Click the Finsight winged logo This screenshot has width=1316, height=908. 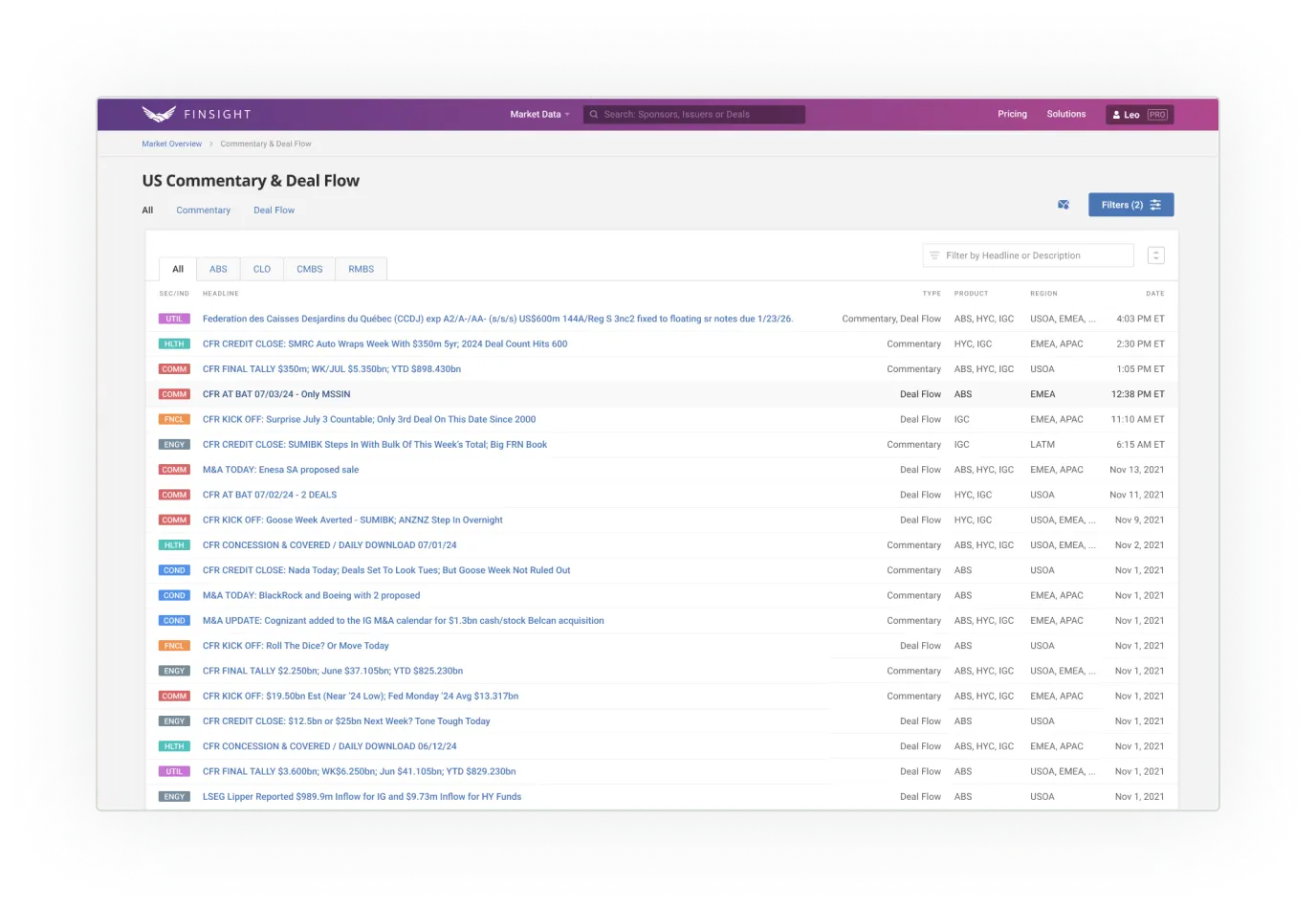(159, 114)
